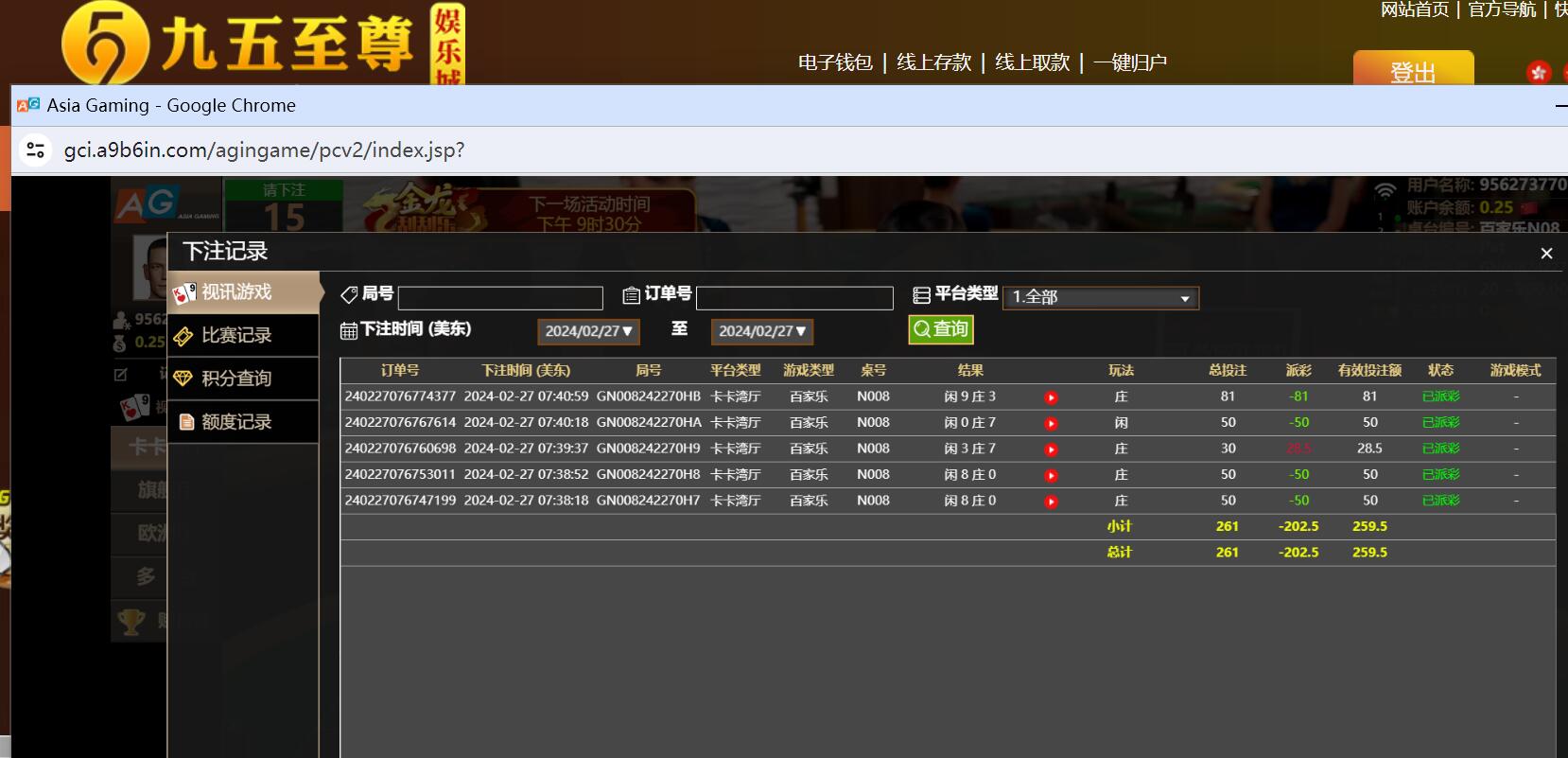
Task: Play replay for order 240227076760698
Action: click(1051, 450)
